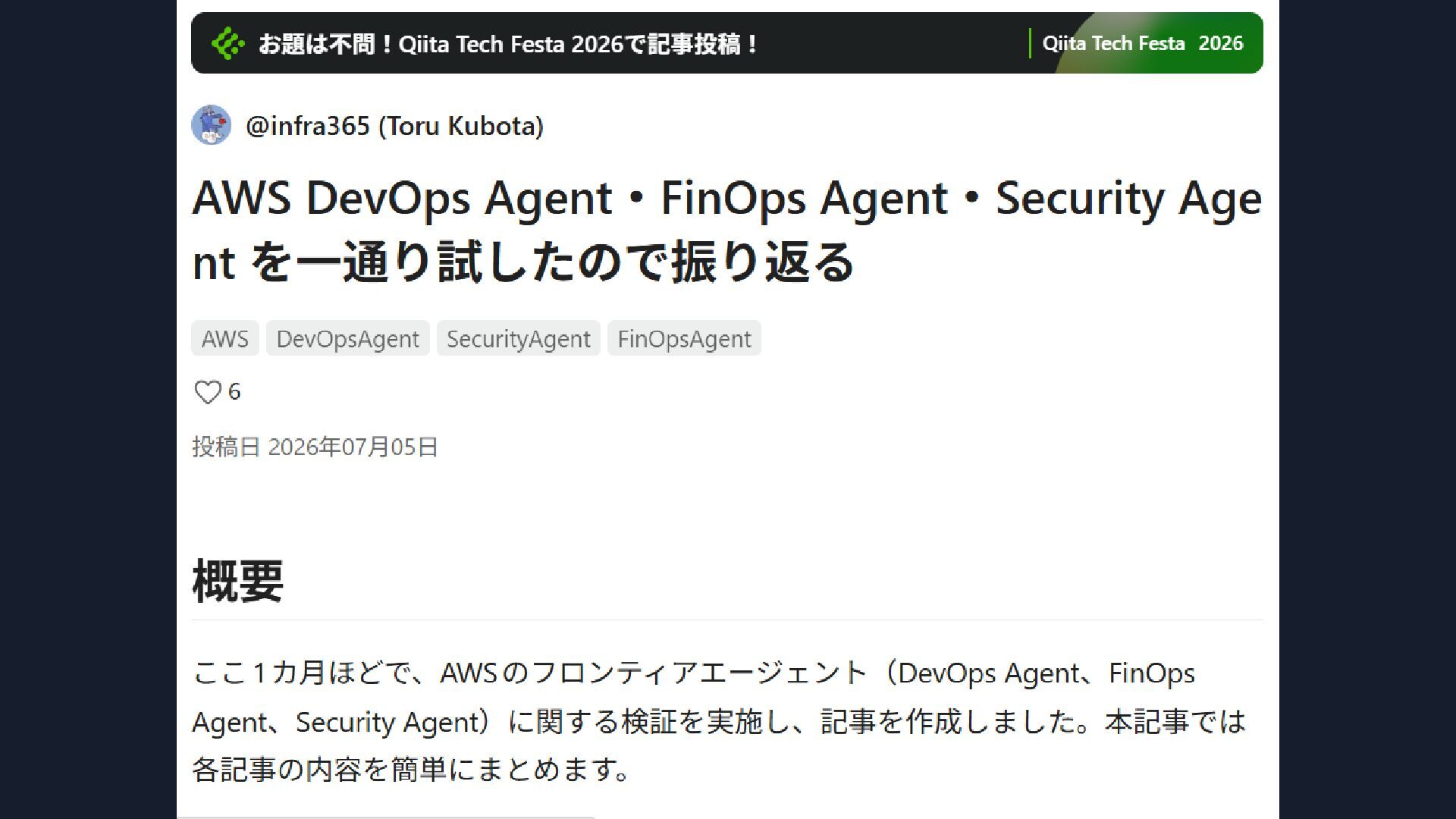Select the FinOpsAgent tag

(684, 339)
